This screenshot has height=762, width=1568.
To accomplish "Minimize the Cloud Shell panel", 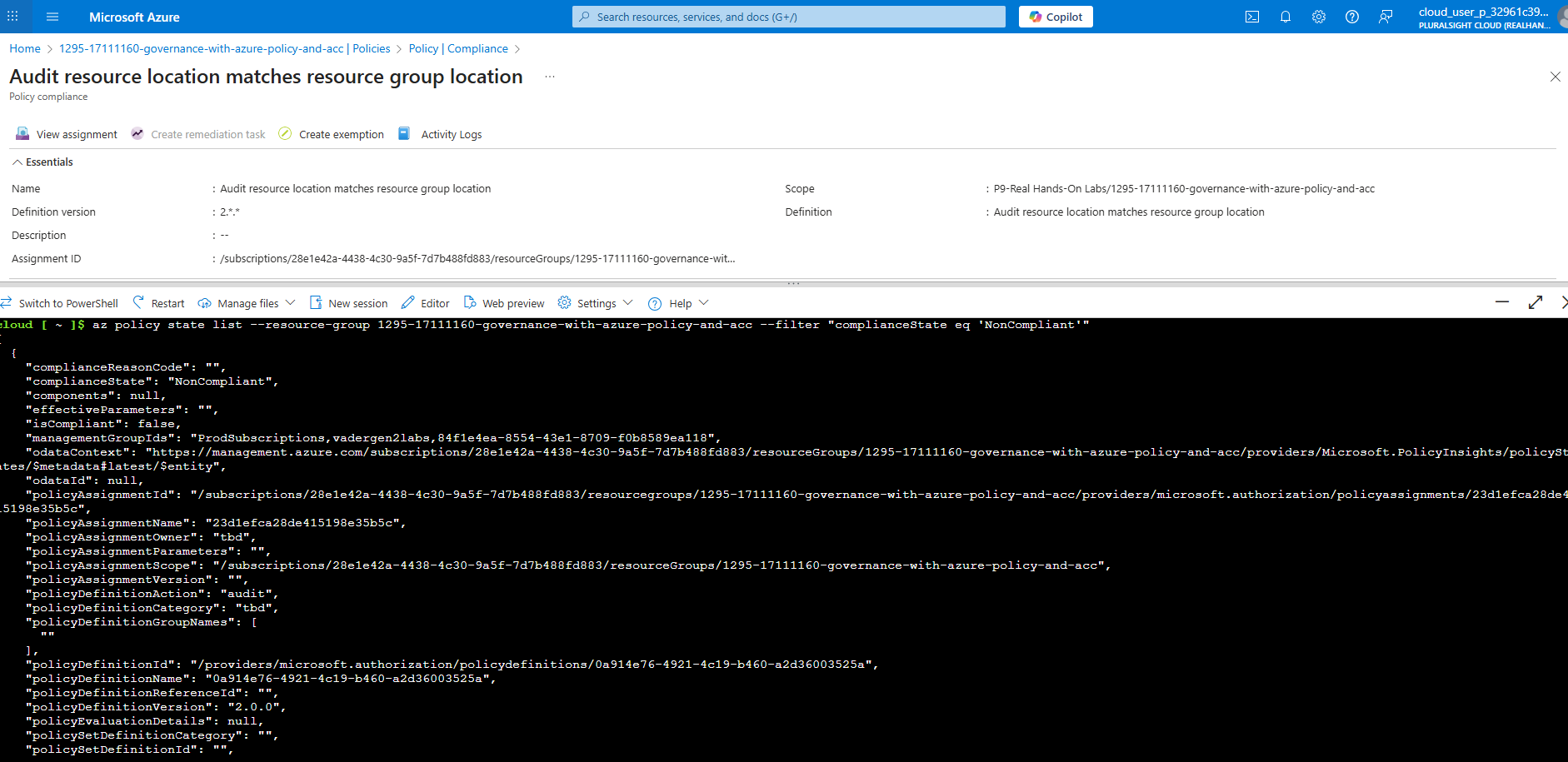I will click(x=1501, y=302).
